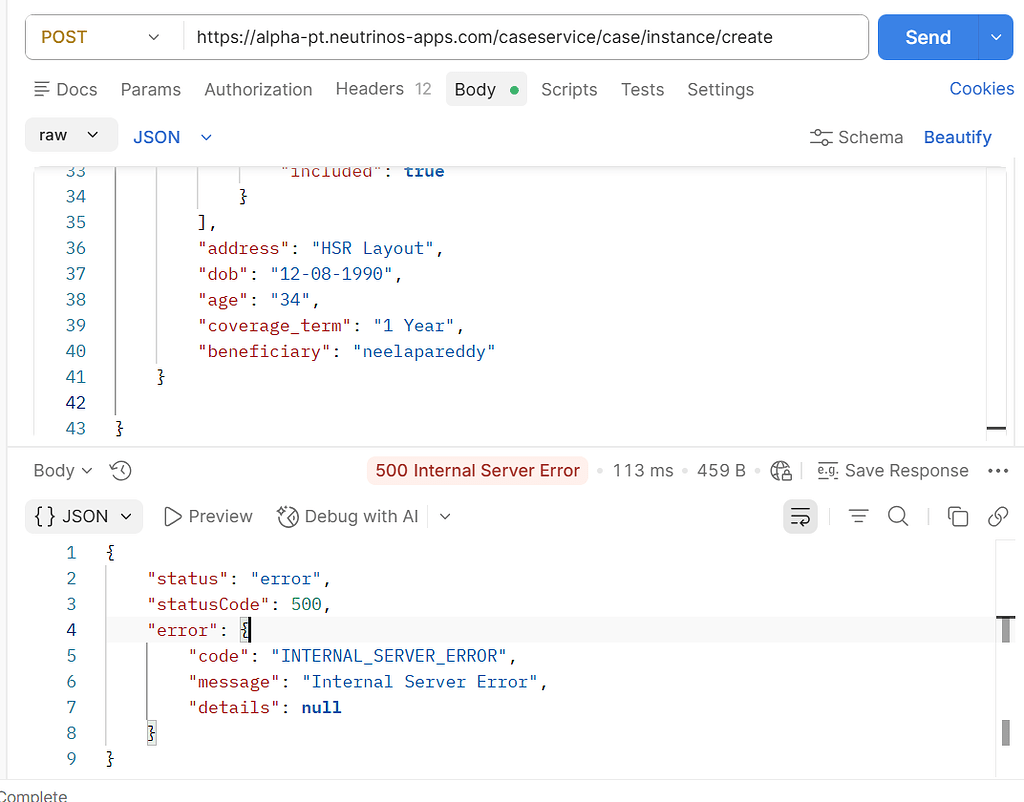
Task: Click the "12-08-1990" dob value
Action: tap(332, 274)
